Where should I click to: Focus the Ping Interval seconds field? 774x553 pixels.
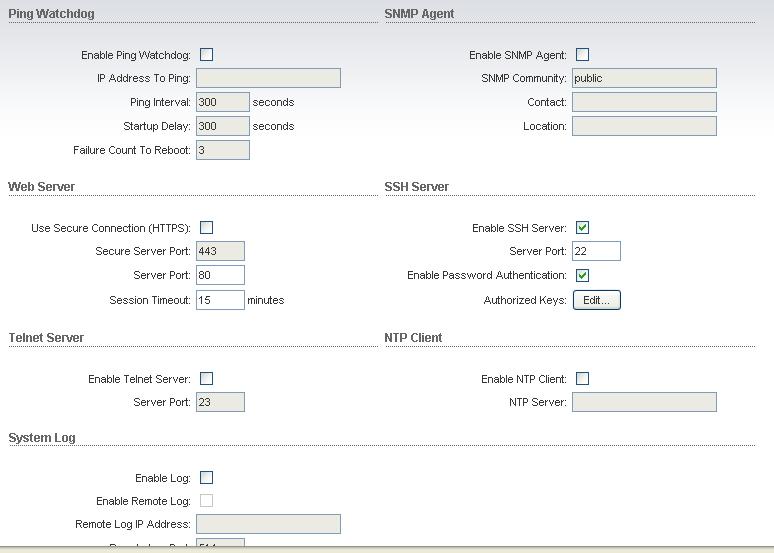(x=222, y=102)
